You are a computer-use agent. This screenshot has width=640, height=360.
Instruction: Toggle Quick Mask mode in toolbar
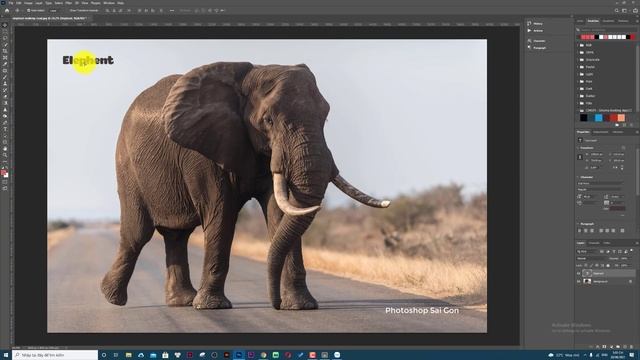coord(5,182)
